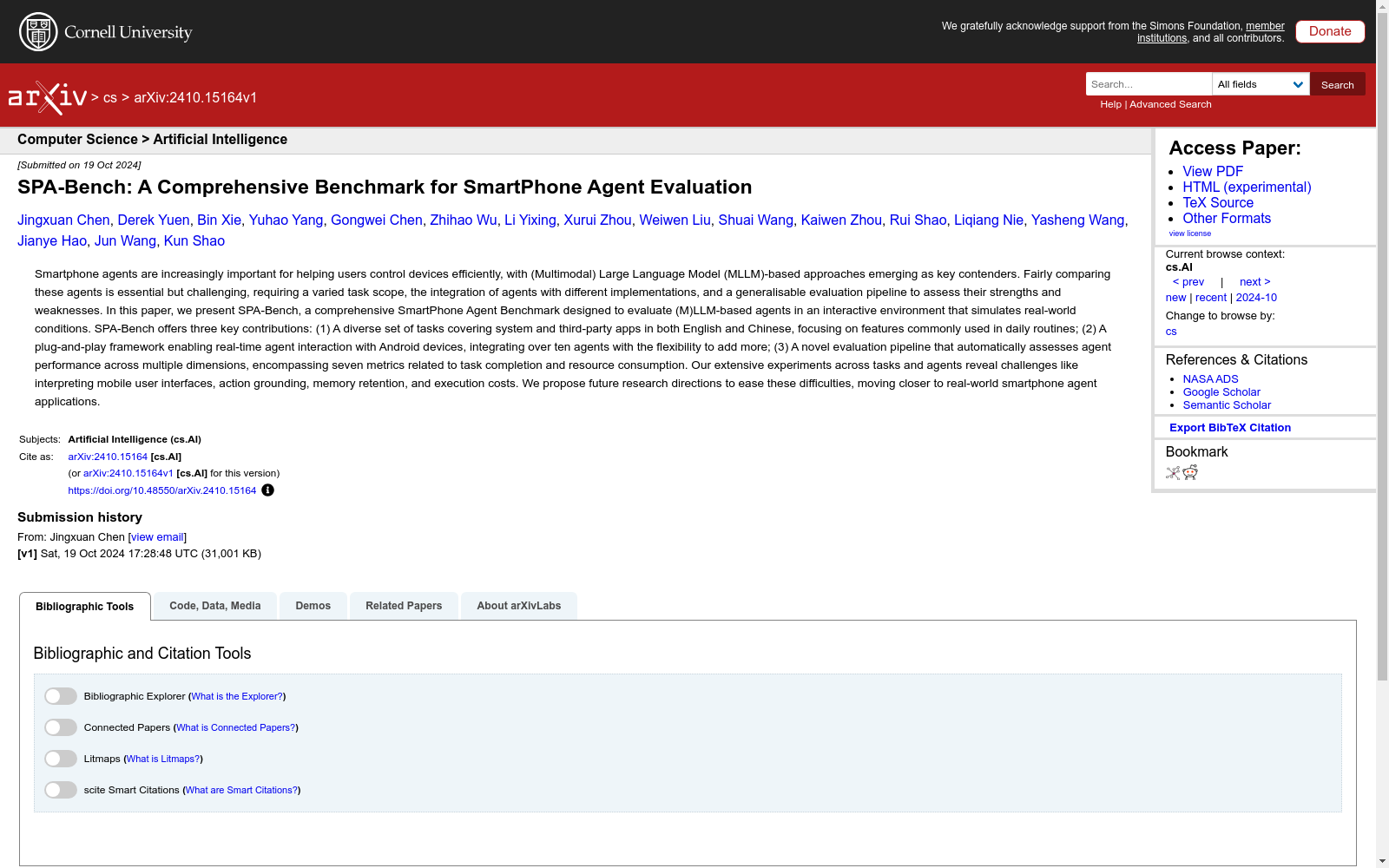Enable the Bibliographic Explorer toggle
Image resolution: width=1389 pixels, height=868 pixels.
tap(61, 696)
